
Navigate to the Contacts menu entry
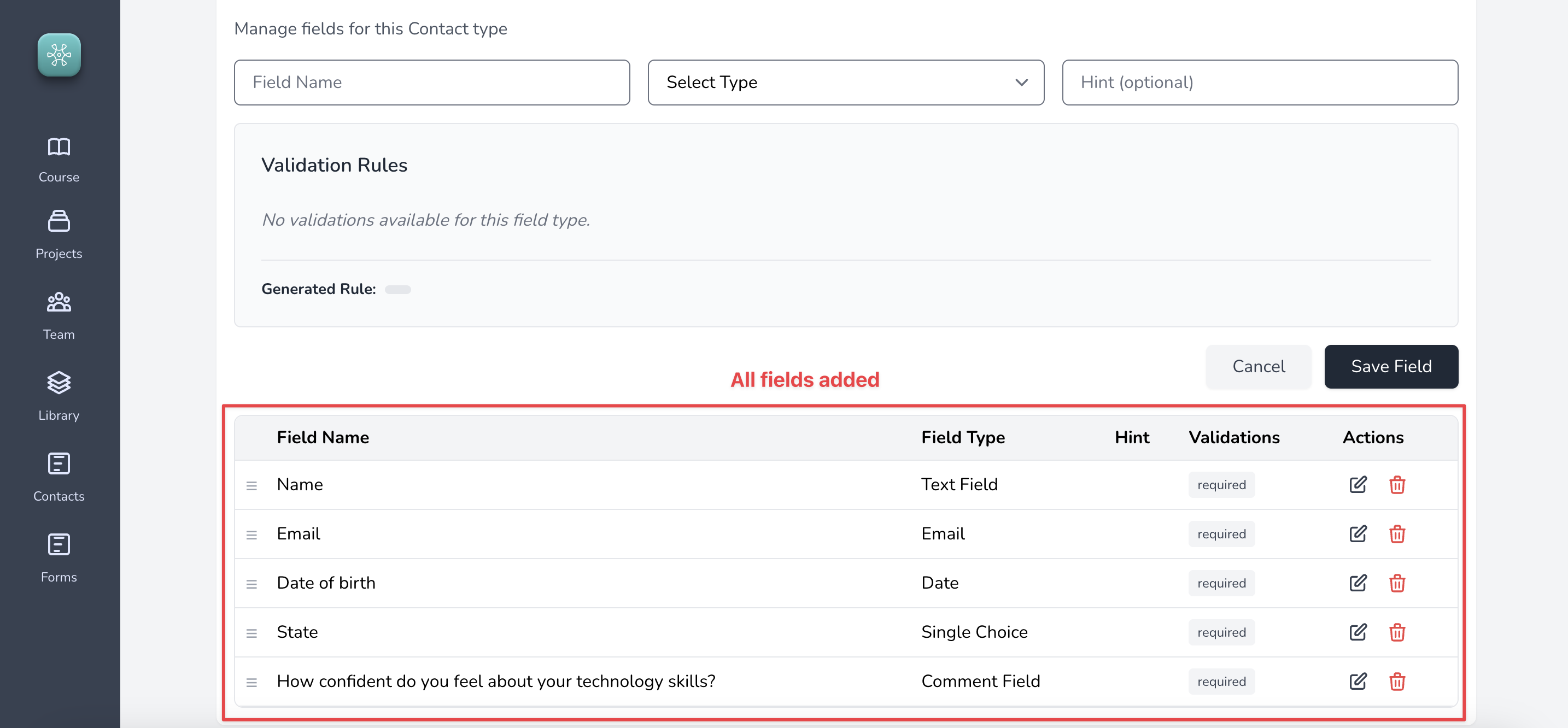[x=58, y=496]
